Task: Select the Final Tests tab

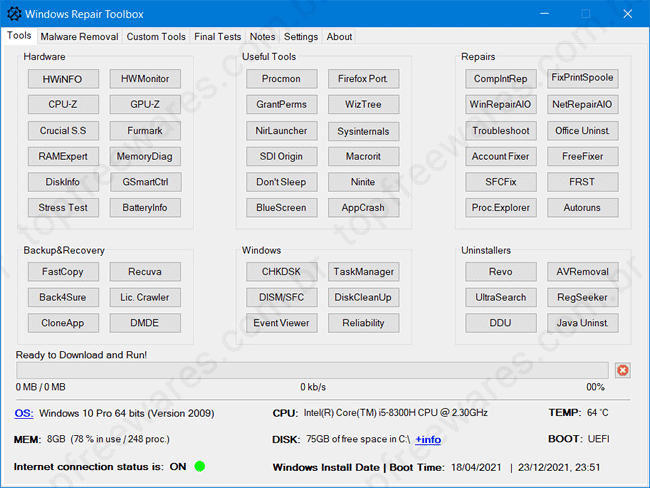Action: pyautogui.click(x=218, y=37)
